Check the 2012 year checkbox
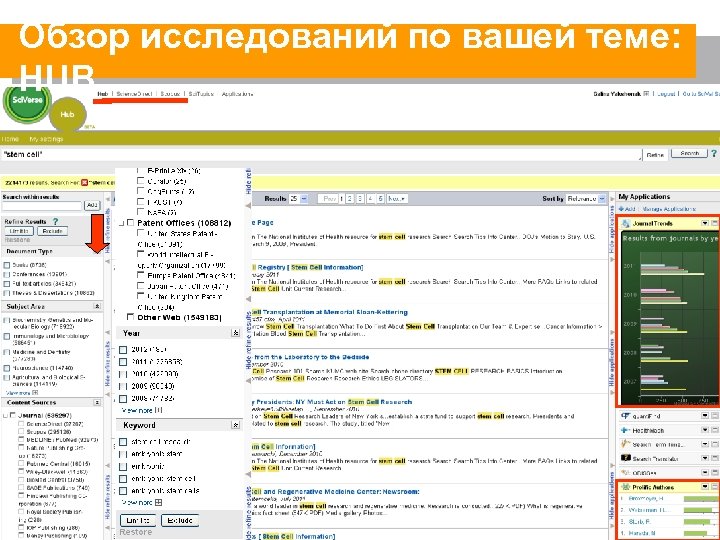This screenshot has height=540, width=720. (123, 350)
